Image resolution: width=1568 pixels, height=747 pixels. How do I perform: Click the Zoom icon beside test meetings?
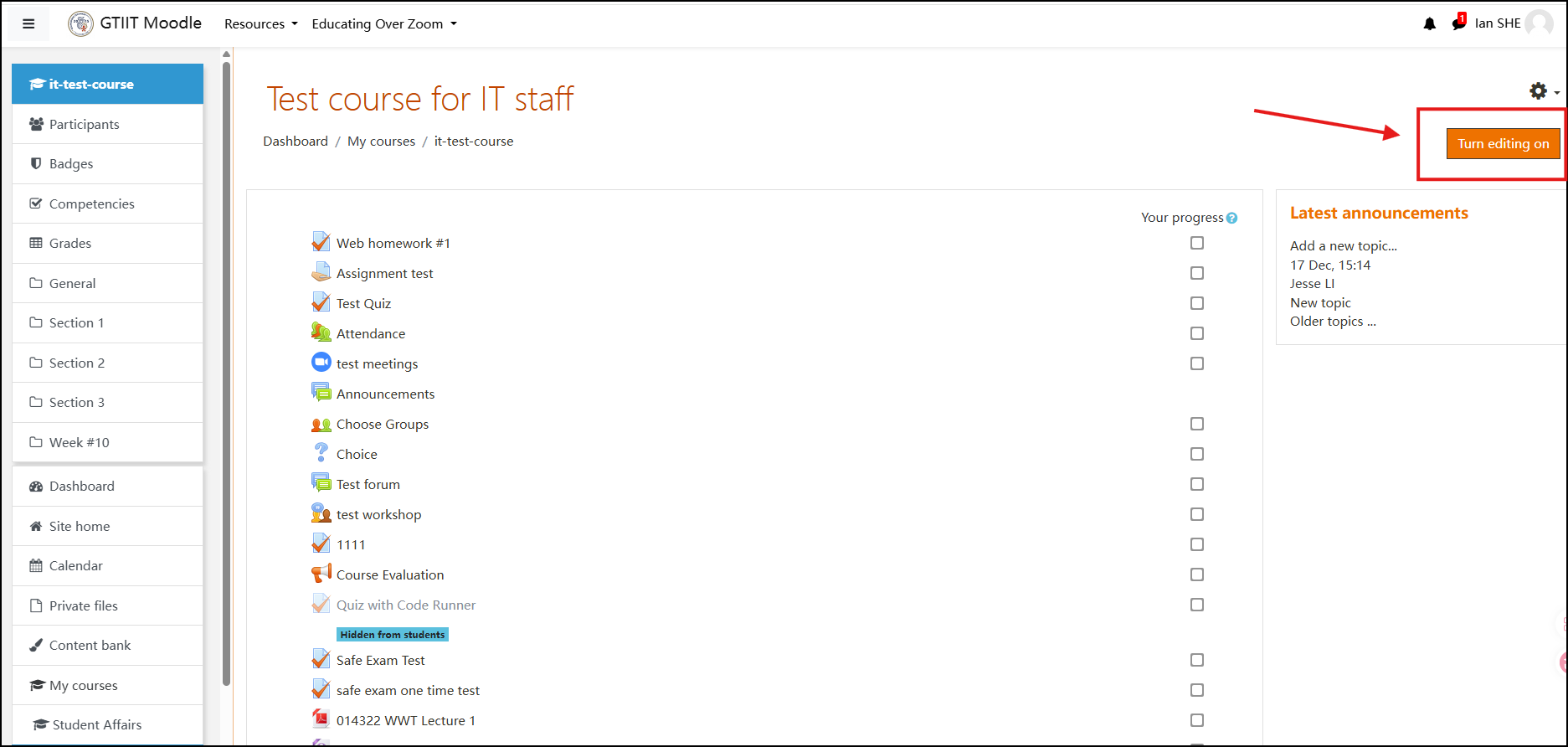321,363
